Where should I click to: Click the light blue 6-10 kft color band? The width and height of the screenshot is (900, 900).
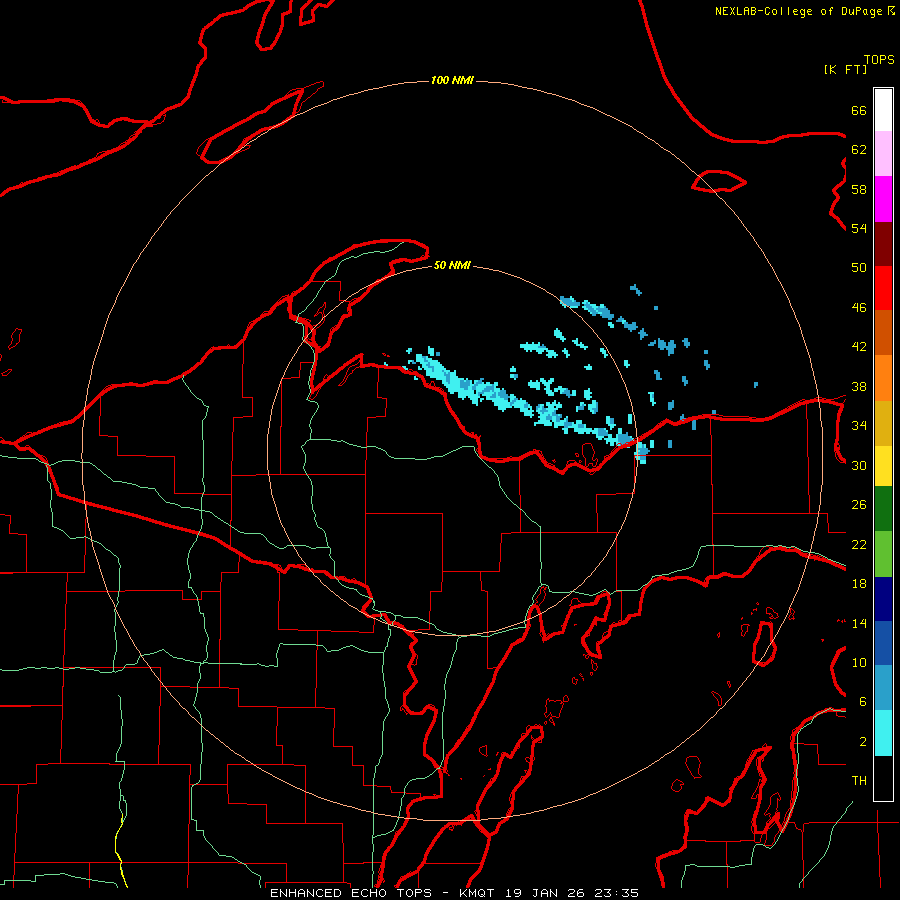tap(883, 688)
